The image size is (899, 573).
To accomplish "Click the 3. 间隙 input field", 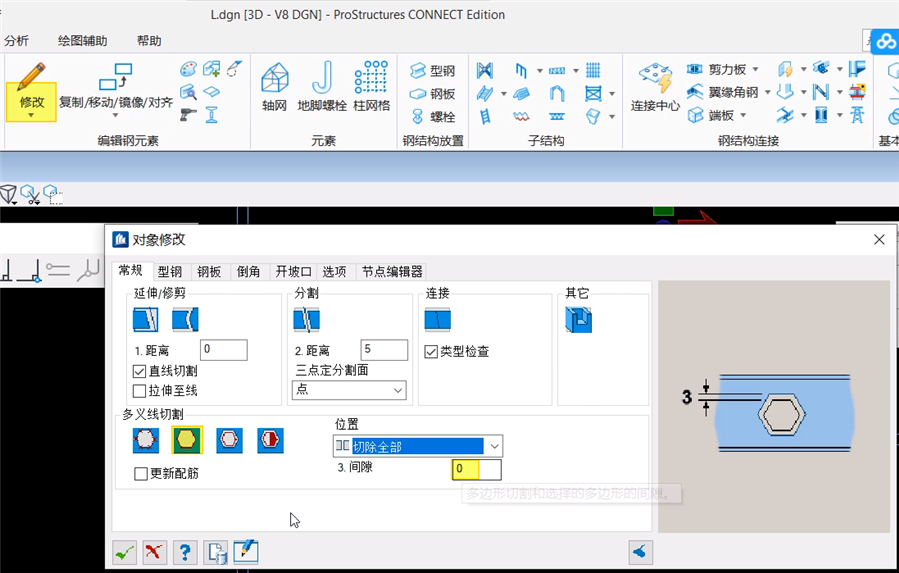I will click(476, 469).
